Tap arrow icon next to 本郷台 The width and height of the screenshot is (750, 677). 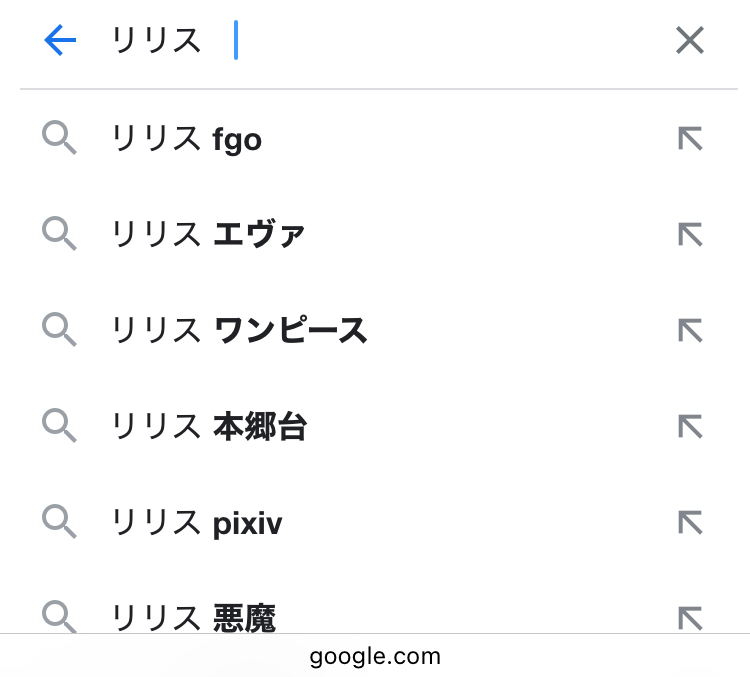[x=690, y=427]
